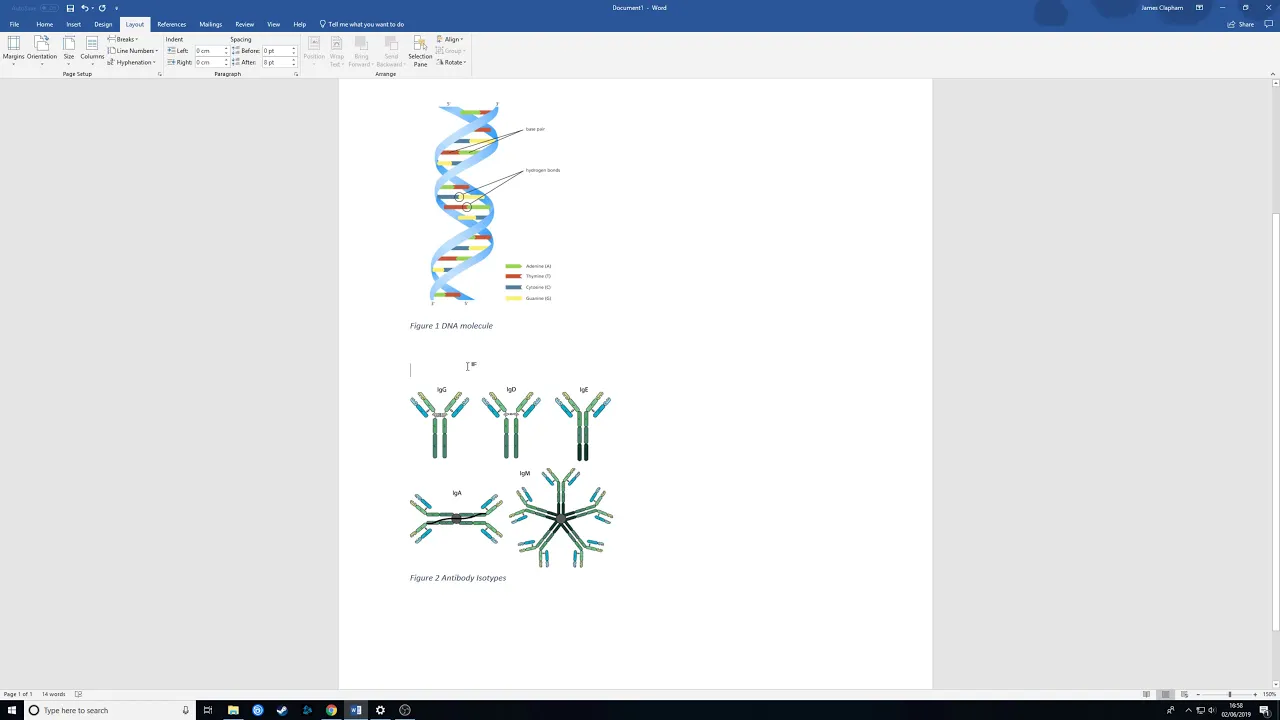Switch to the Home tab
Viewport: 1280px width, 720px height.
coord(45,24)
